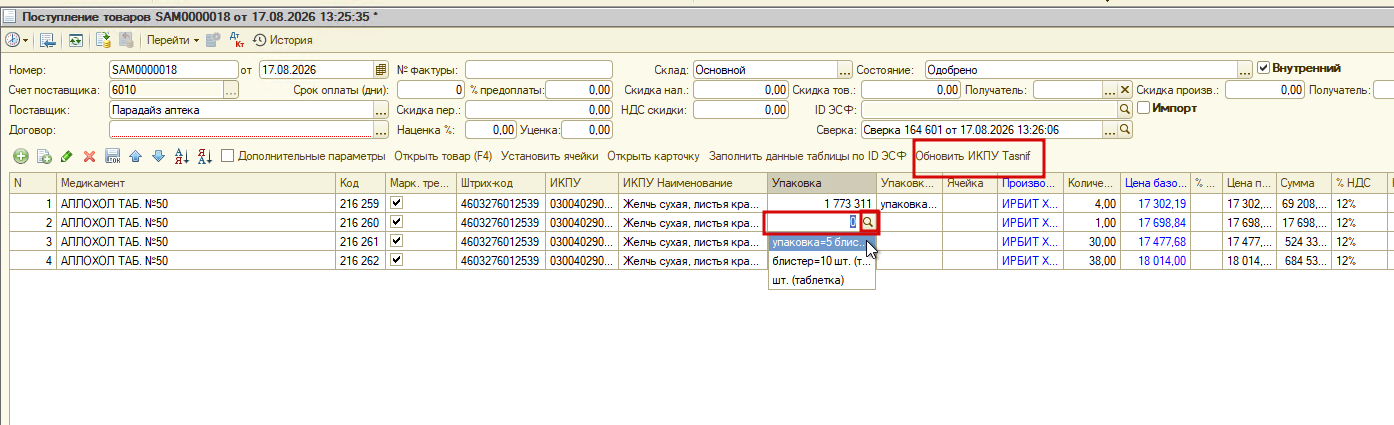Open selection button for Состояние field
The image size is (1394, 425).
pyautogui.click(x=1245, y=70)
